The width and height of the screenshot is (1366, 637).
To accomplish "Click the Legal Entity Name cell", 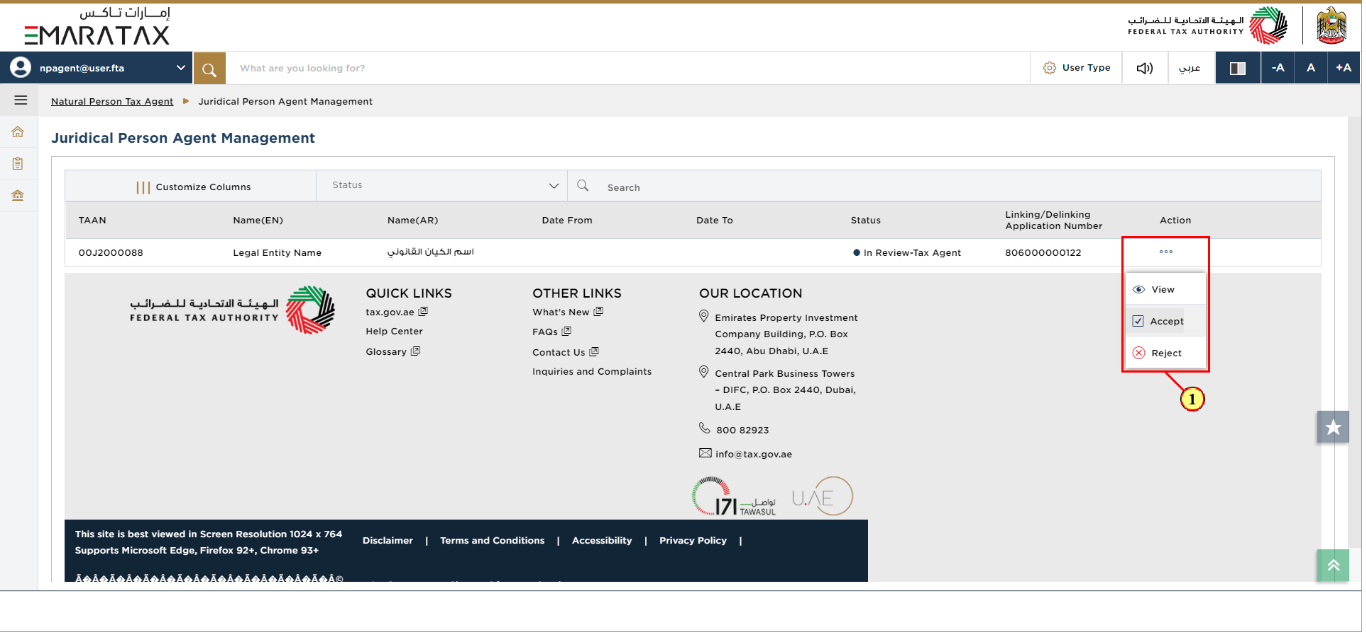I will point(277,253).
